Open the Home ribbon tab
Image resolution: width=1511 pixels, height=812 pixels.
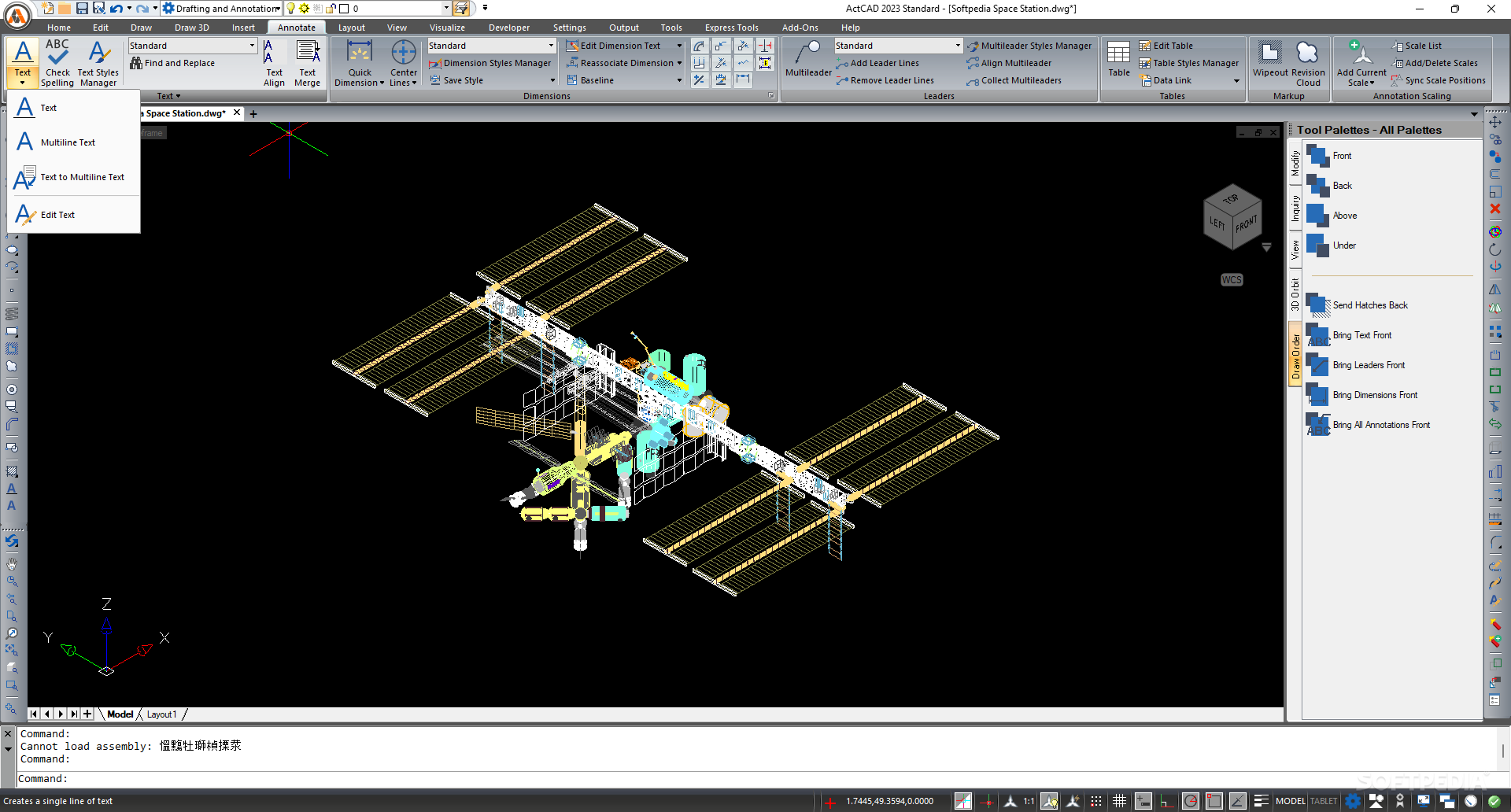coord(59,28)
